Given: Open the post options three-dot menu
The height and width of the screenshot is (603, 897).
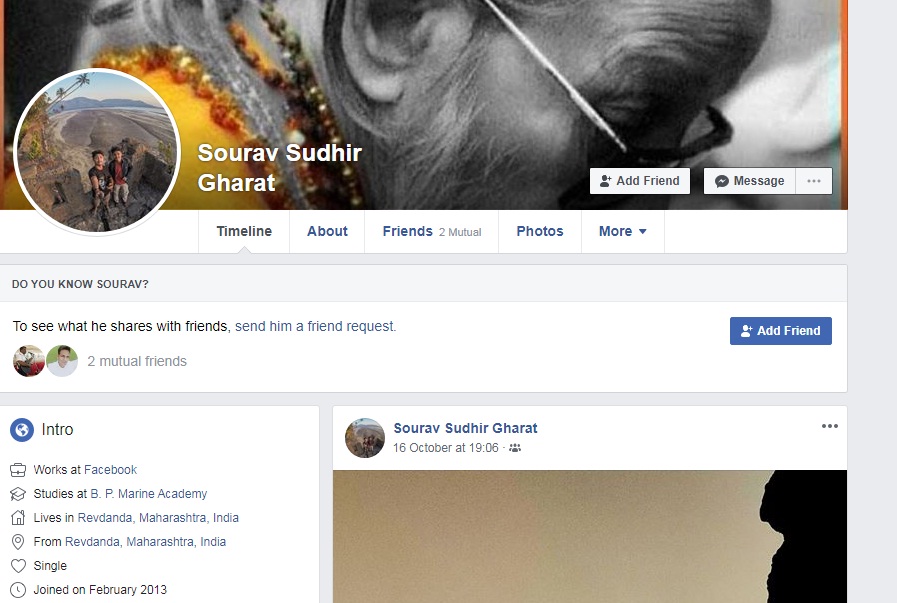Looking at the screenshot, I should coord(829,426).
